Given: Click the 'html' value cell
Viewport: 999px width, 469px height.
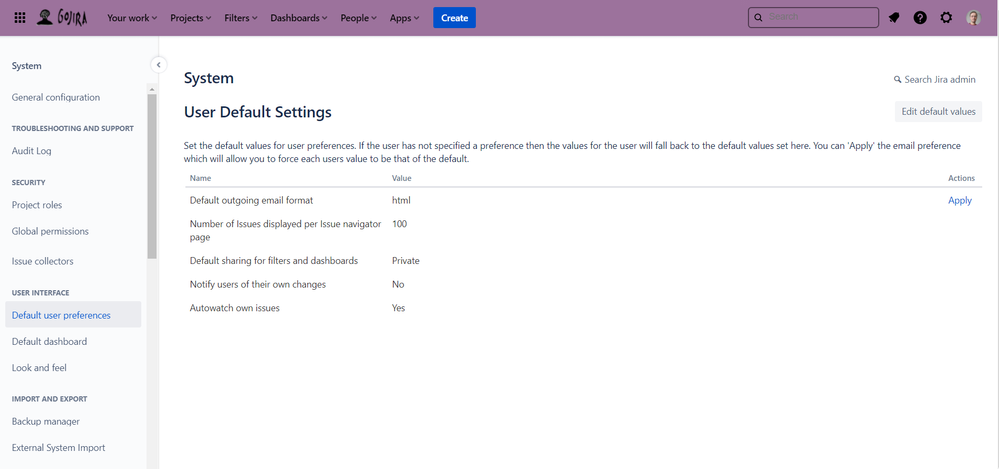Looking at the screenshot, I should coord(401,200).
